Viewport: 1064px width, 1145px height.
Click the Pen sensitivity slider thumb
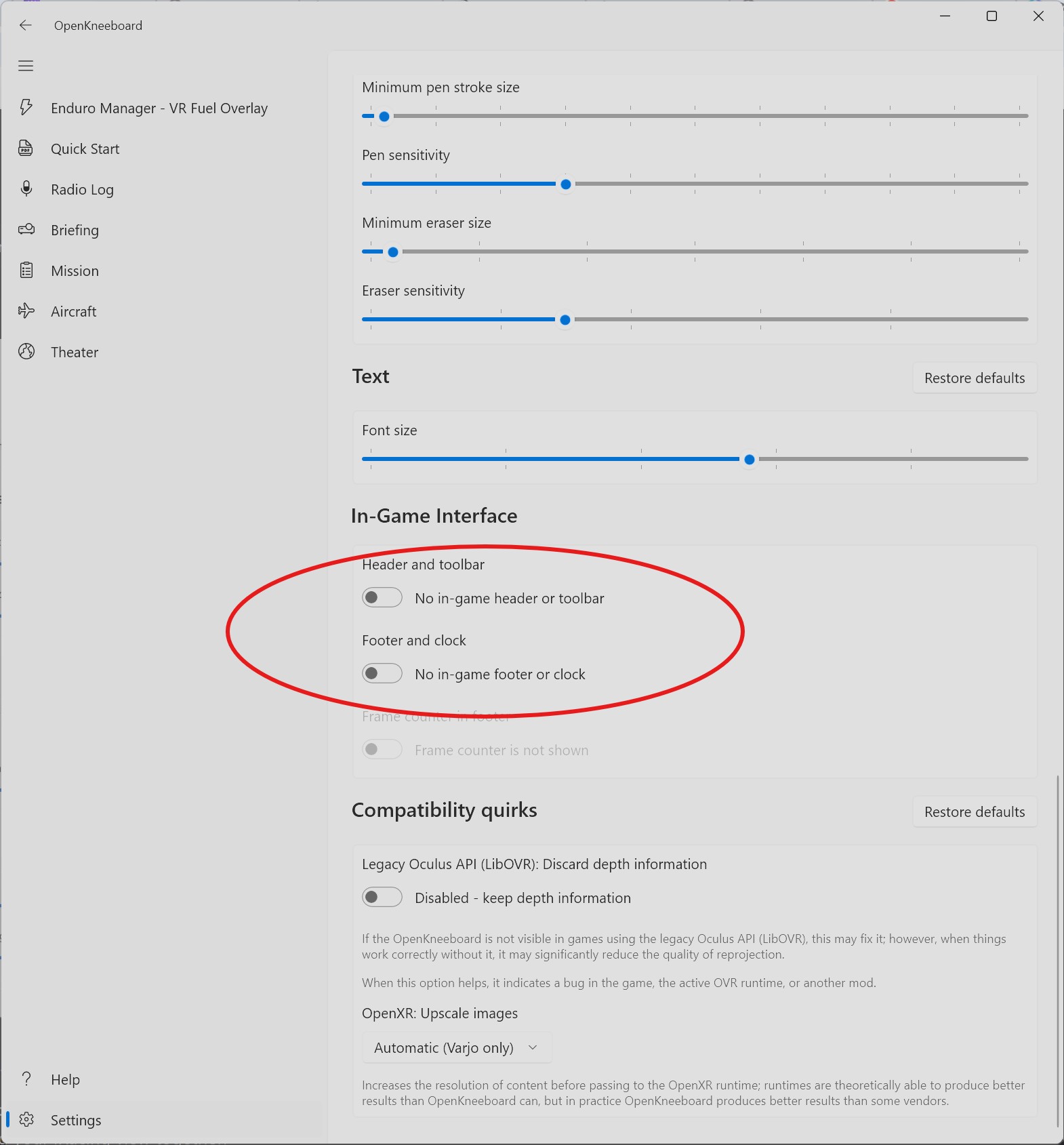click(565, 184)
